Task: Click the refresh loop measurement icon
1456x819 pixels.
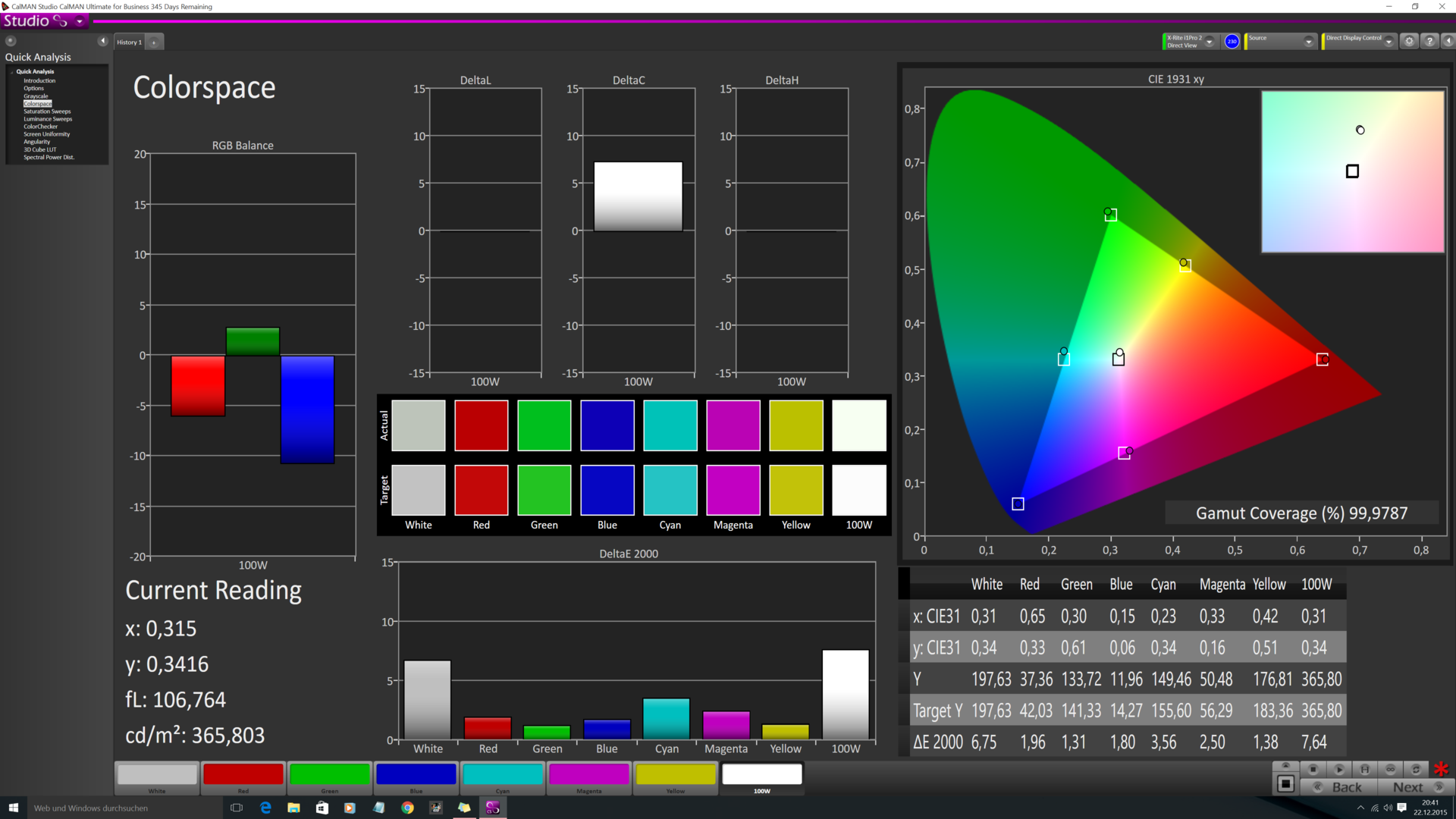Action: click(1416, 769)
